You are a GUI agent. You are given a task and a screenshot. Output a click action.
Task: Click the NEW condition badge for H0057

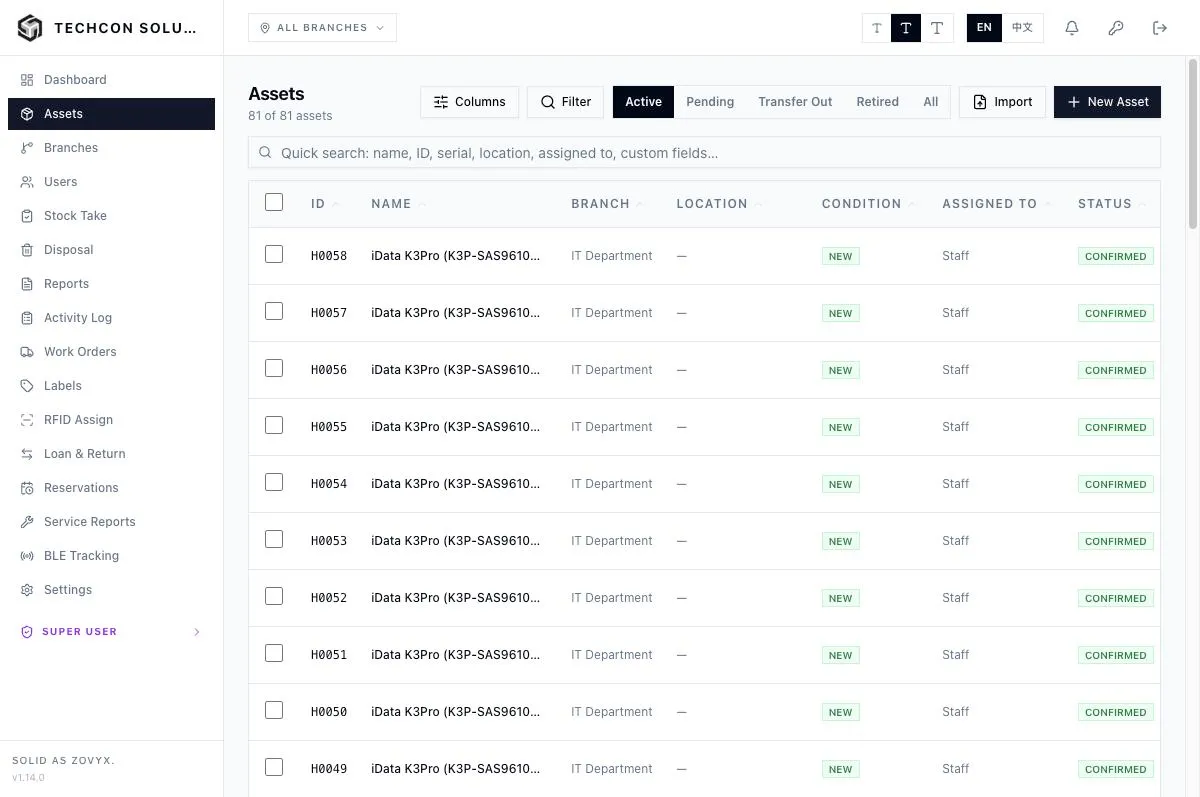(x=840, y=313)
